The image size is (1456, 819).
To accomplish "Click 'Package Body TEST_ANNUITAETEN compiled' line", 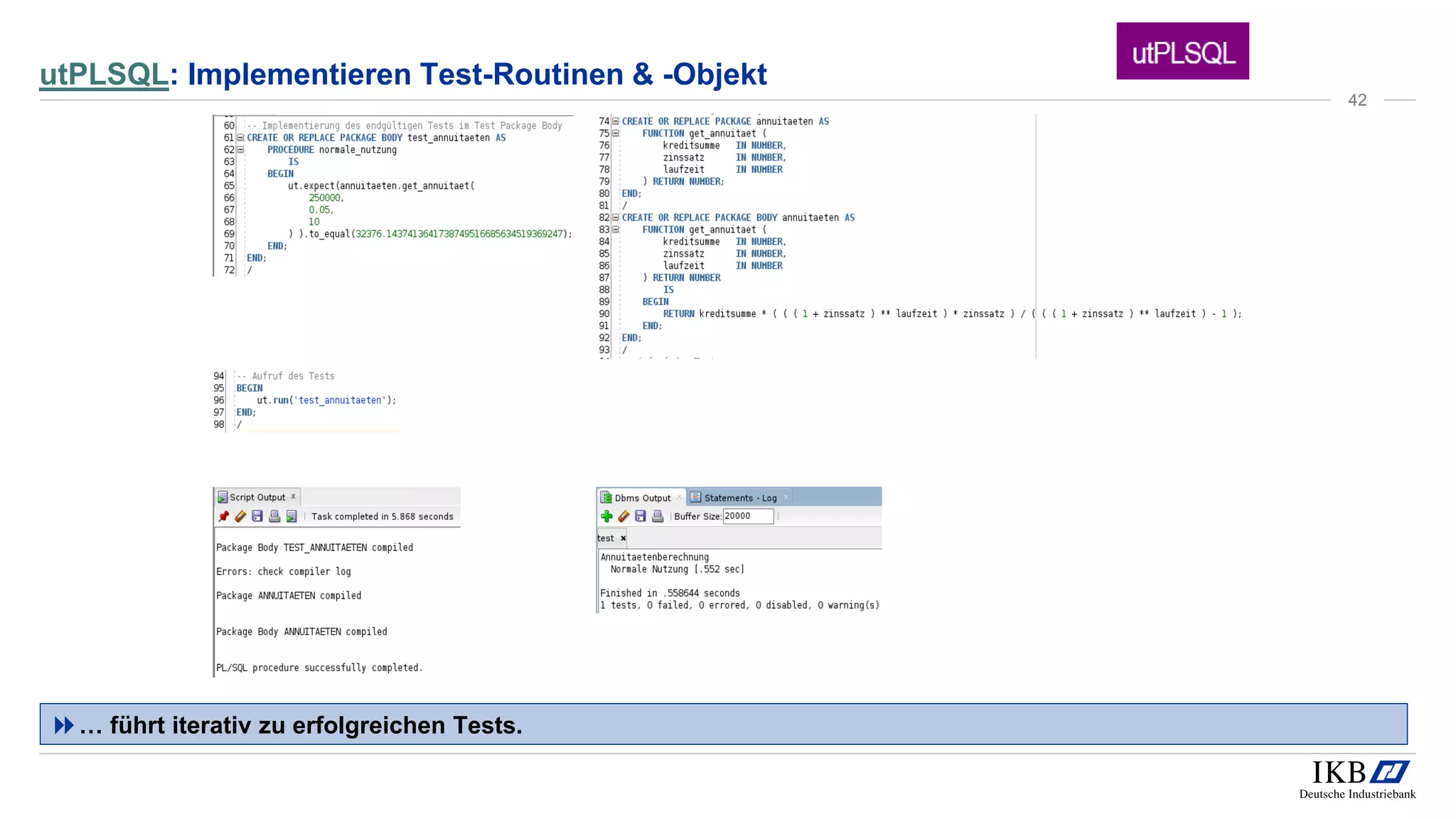I will tap(314, 547).
